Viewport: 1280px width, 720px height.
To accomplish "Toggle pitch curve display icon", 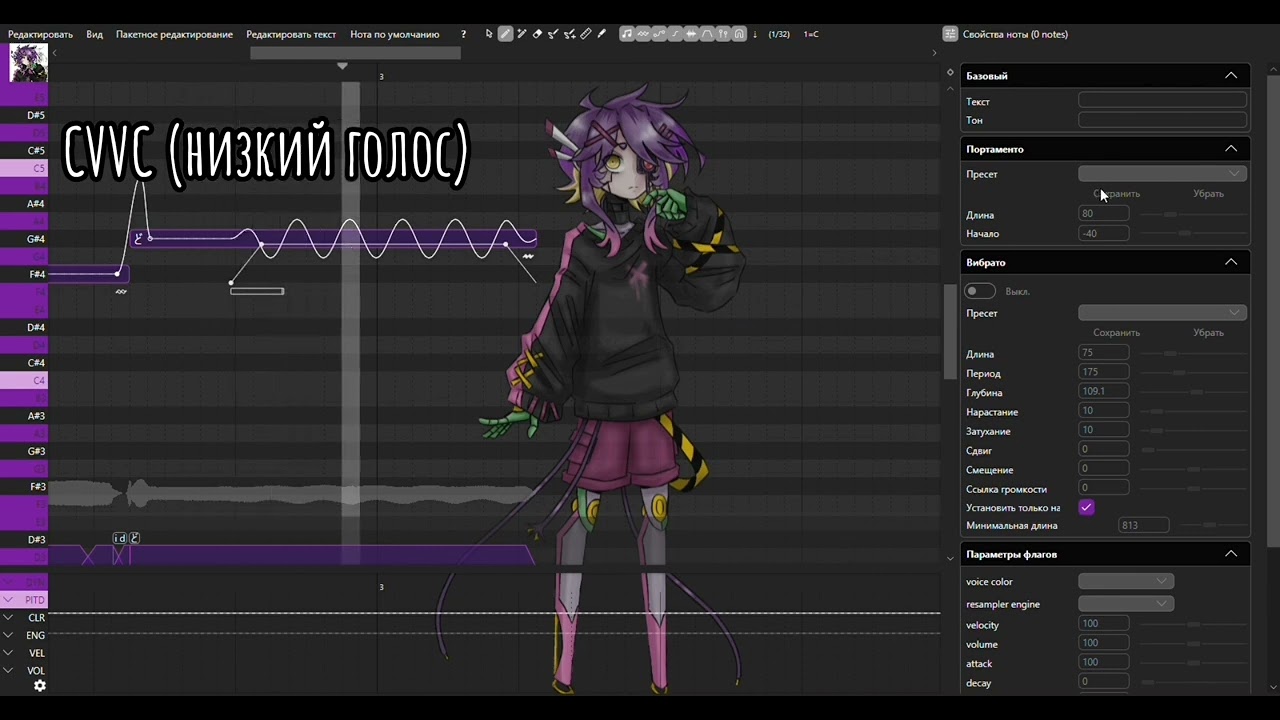I will (x=659, y=34).
